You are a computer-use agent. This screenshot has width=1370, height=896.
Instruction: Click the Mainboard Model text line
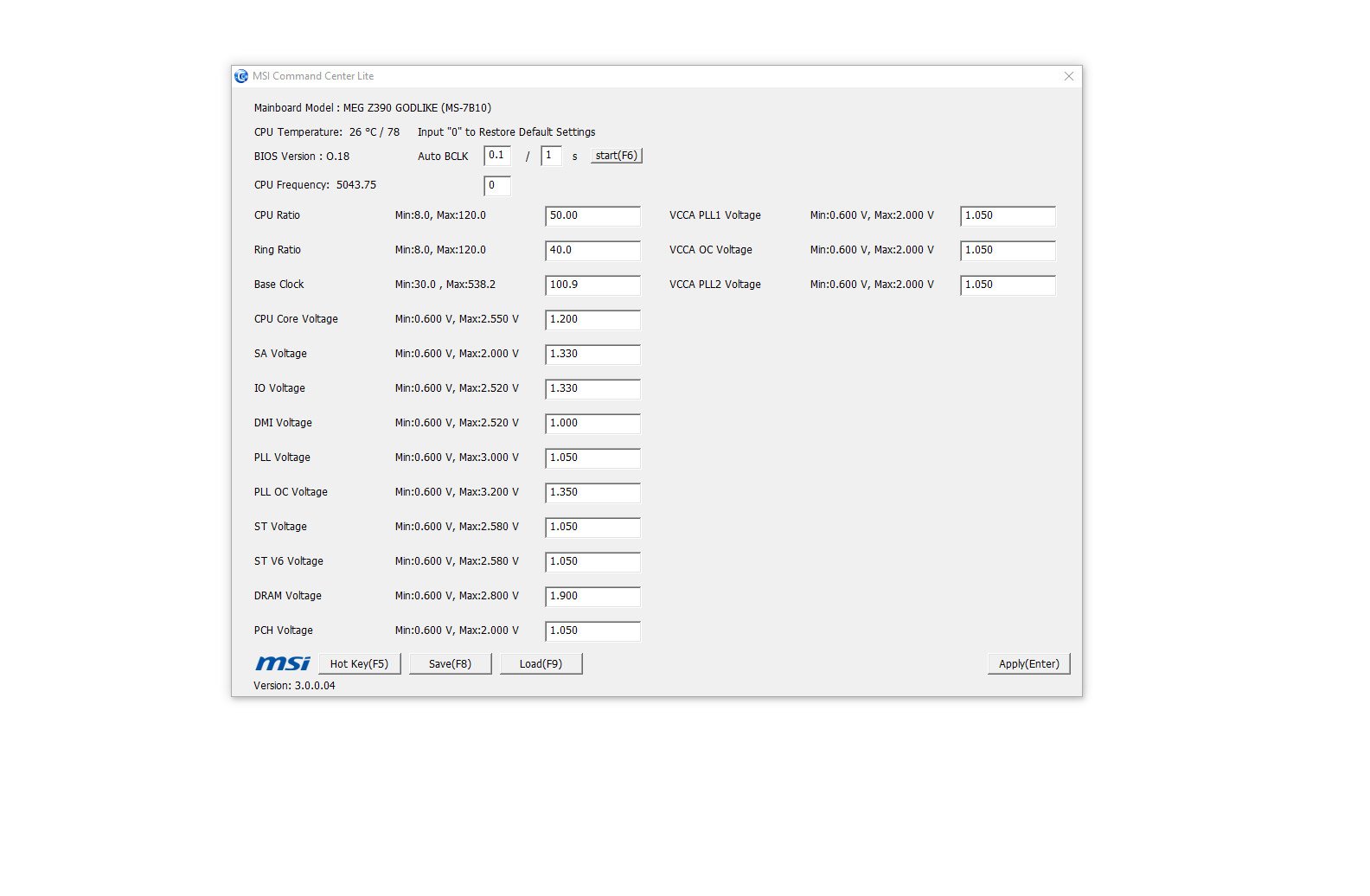373,108
